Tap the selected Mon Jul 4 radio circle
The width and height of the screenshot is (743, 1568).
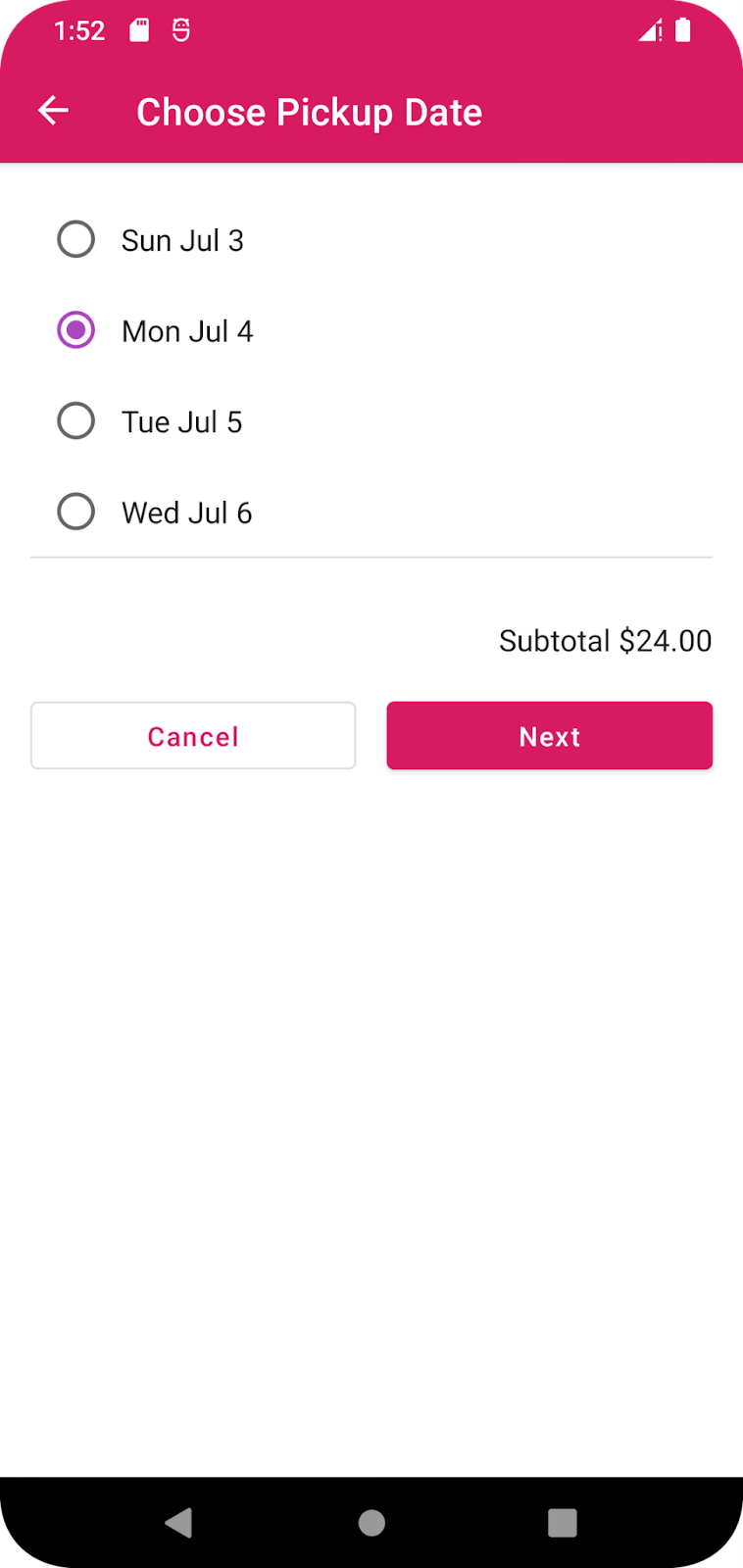76,330
